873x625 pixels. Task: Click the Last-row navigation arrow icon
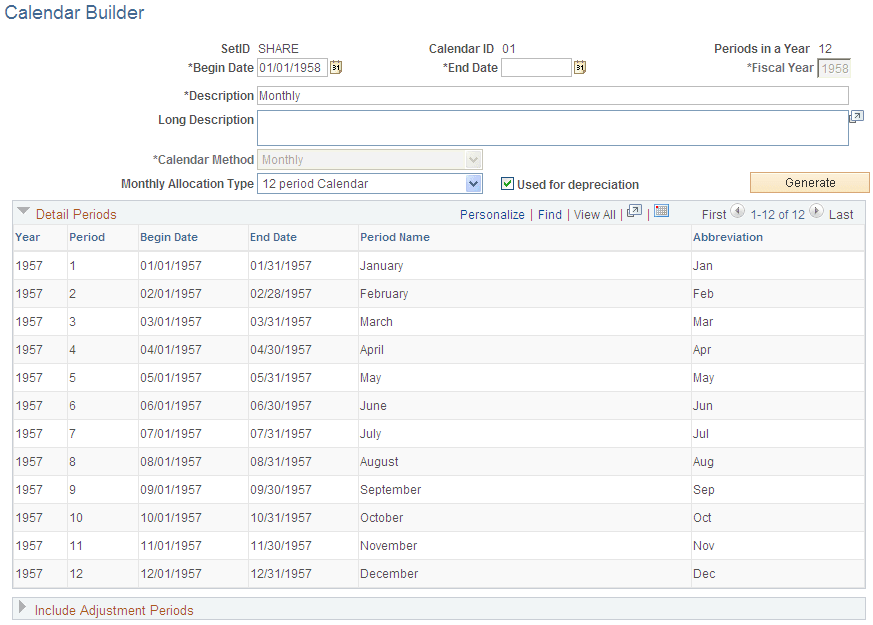816,212
